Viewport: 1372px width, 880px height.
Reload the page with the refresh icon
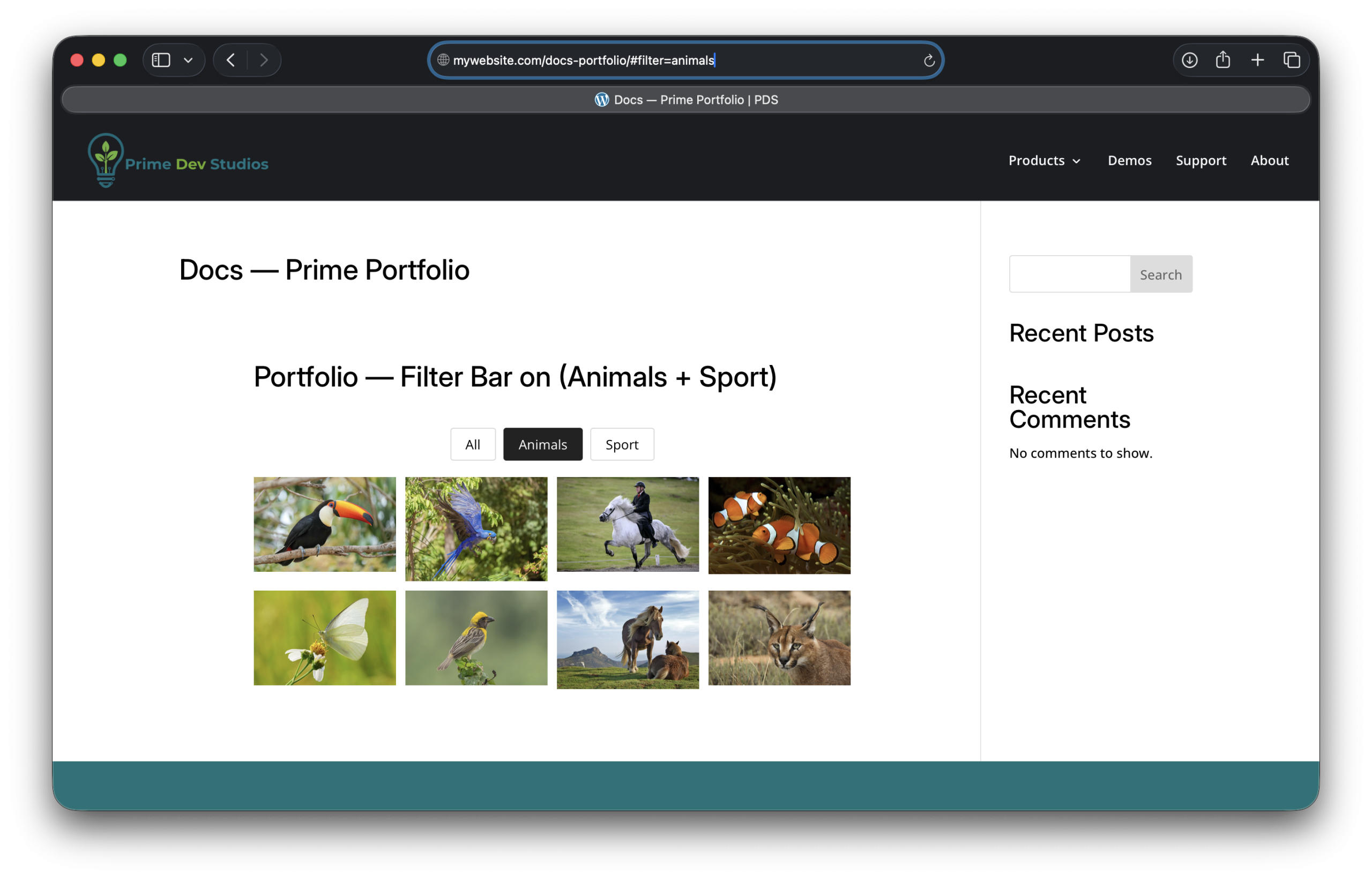(x=929, y=60)
